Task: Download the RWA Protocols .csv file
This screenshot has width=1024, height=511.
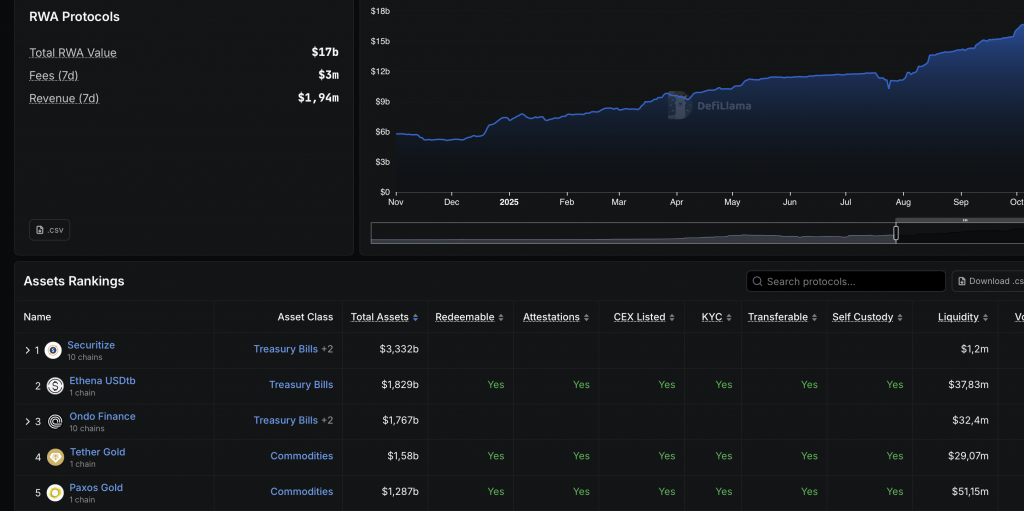Action: point(50,230)
